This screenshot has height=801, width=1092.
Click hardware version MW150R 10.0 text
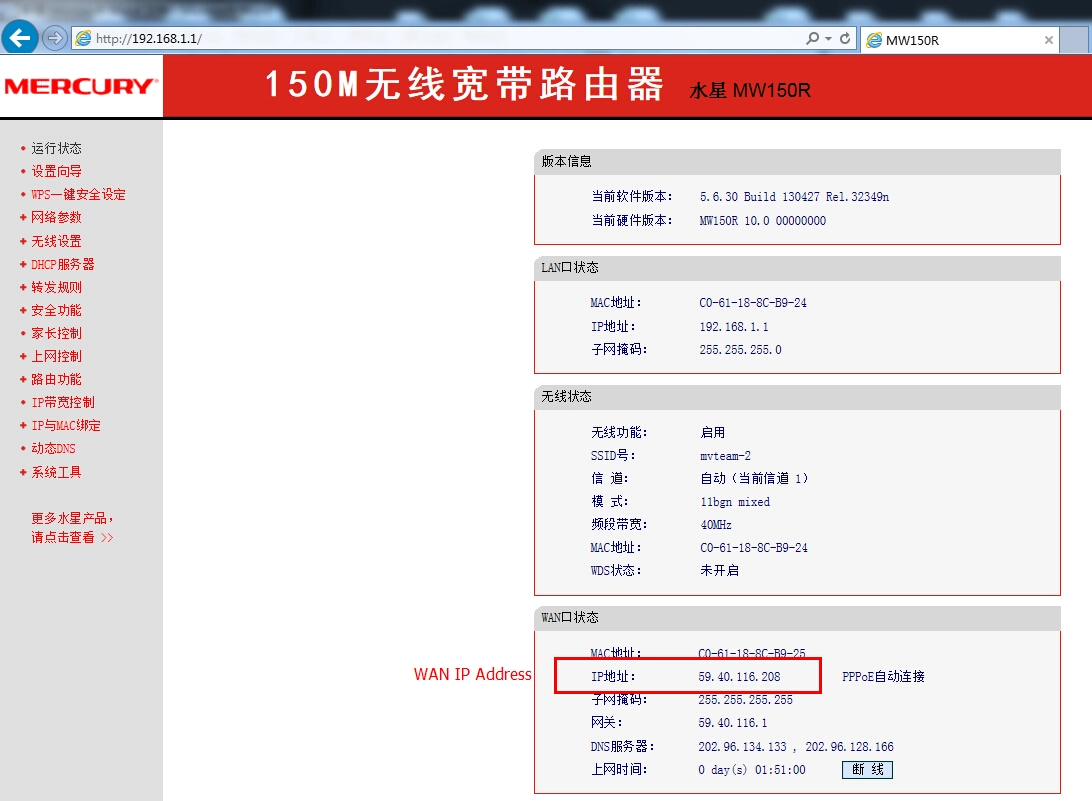tap(763, 221)
